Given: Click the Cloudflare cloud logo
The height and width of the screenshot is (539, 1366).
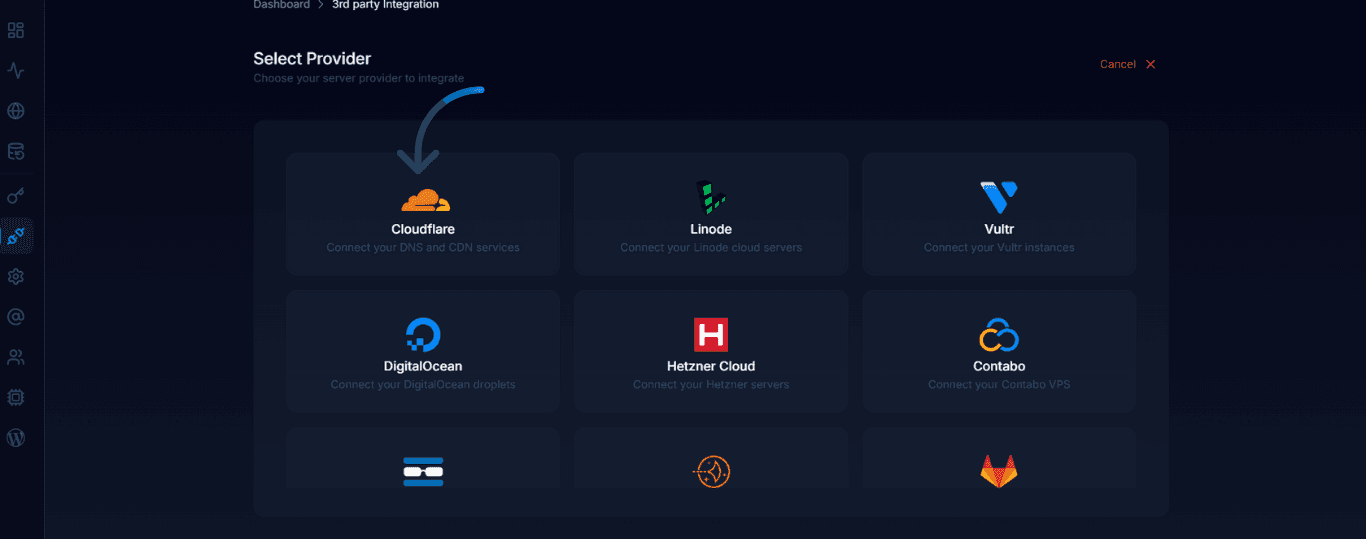Looking at the screenshot, I should pos(425,200).
